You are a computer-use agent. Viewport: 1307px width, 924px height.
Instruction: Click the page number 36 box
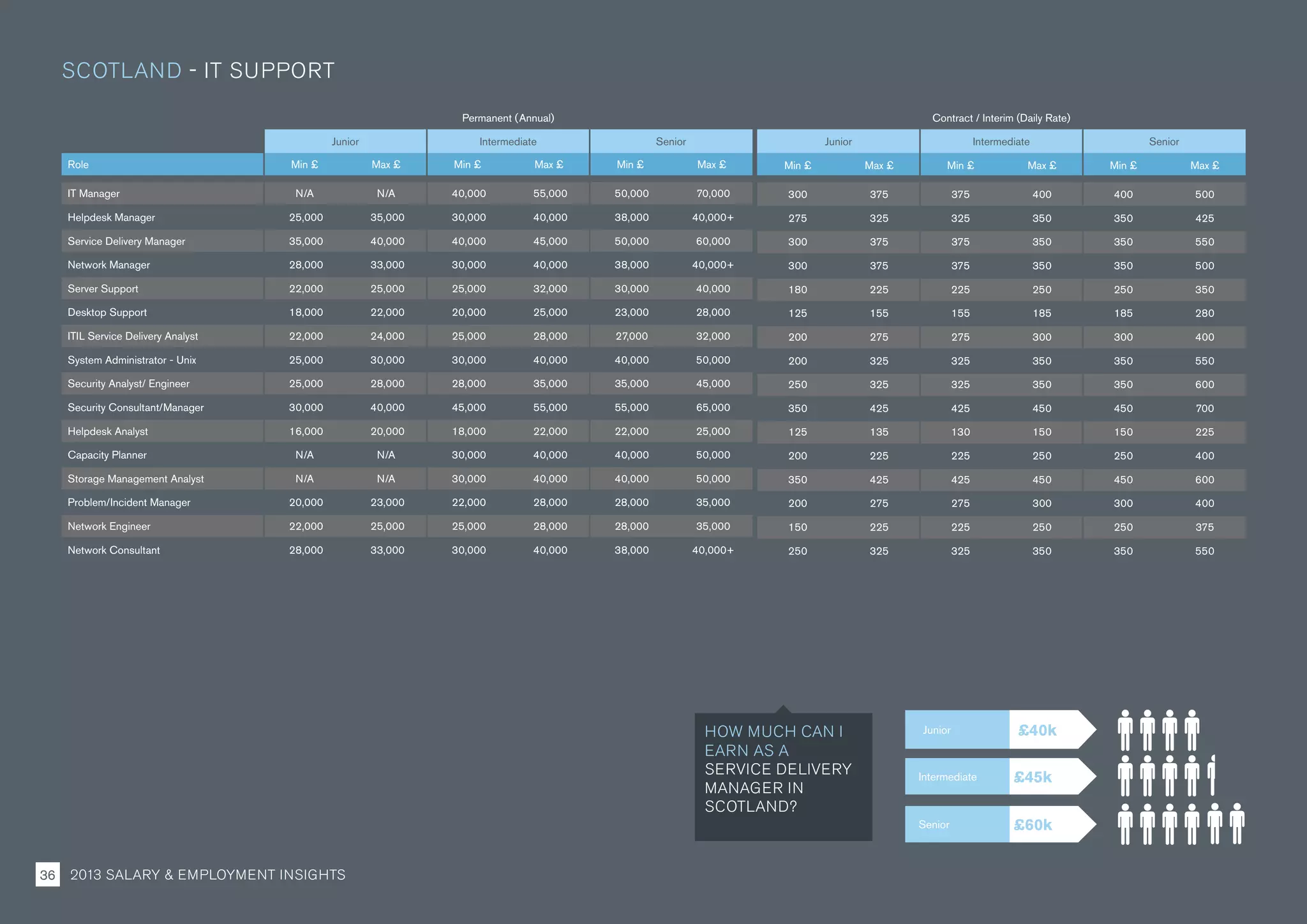click(x=48, y=874)
